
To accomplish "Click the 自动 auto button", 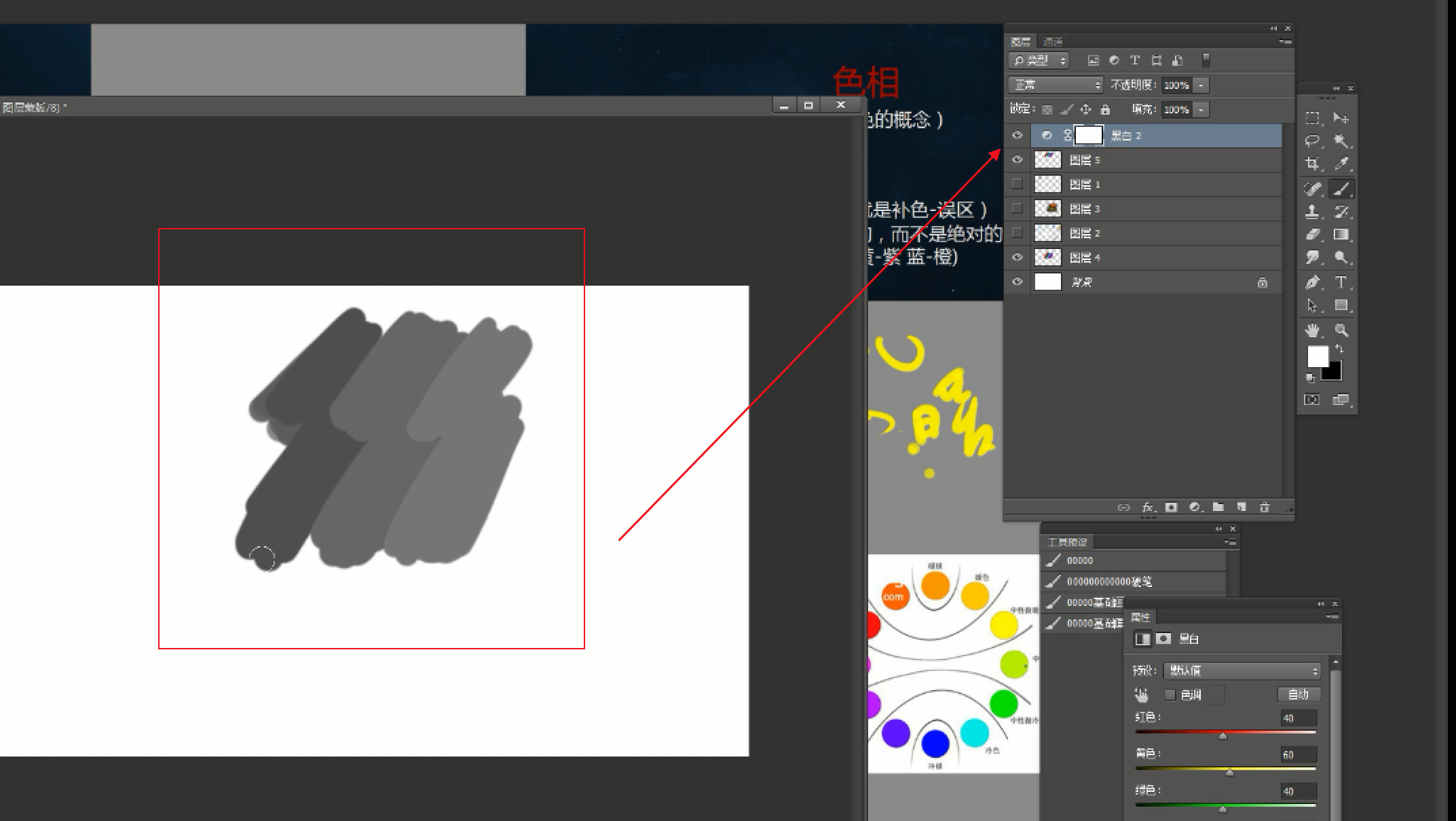I will [x=1298, y=695].
